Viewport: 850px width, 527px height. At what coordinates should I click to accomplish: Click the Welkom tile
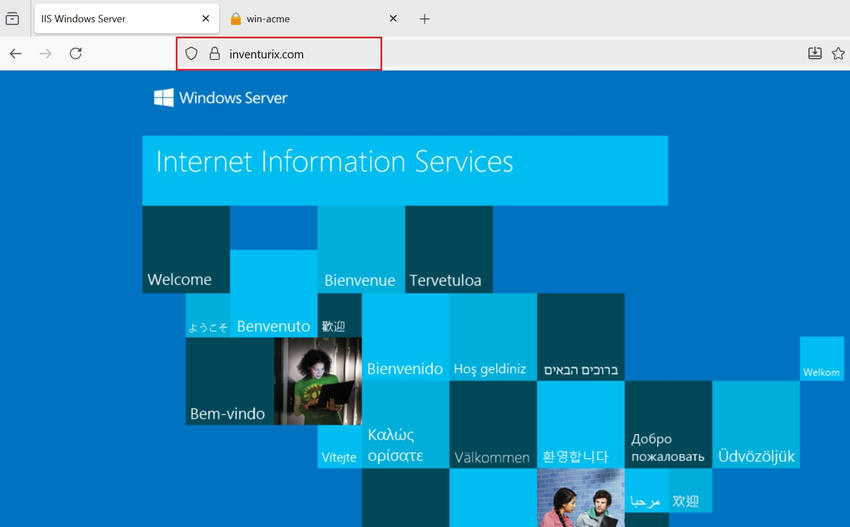pyautogui.click(x=822, y=358)
